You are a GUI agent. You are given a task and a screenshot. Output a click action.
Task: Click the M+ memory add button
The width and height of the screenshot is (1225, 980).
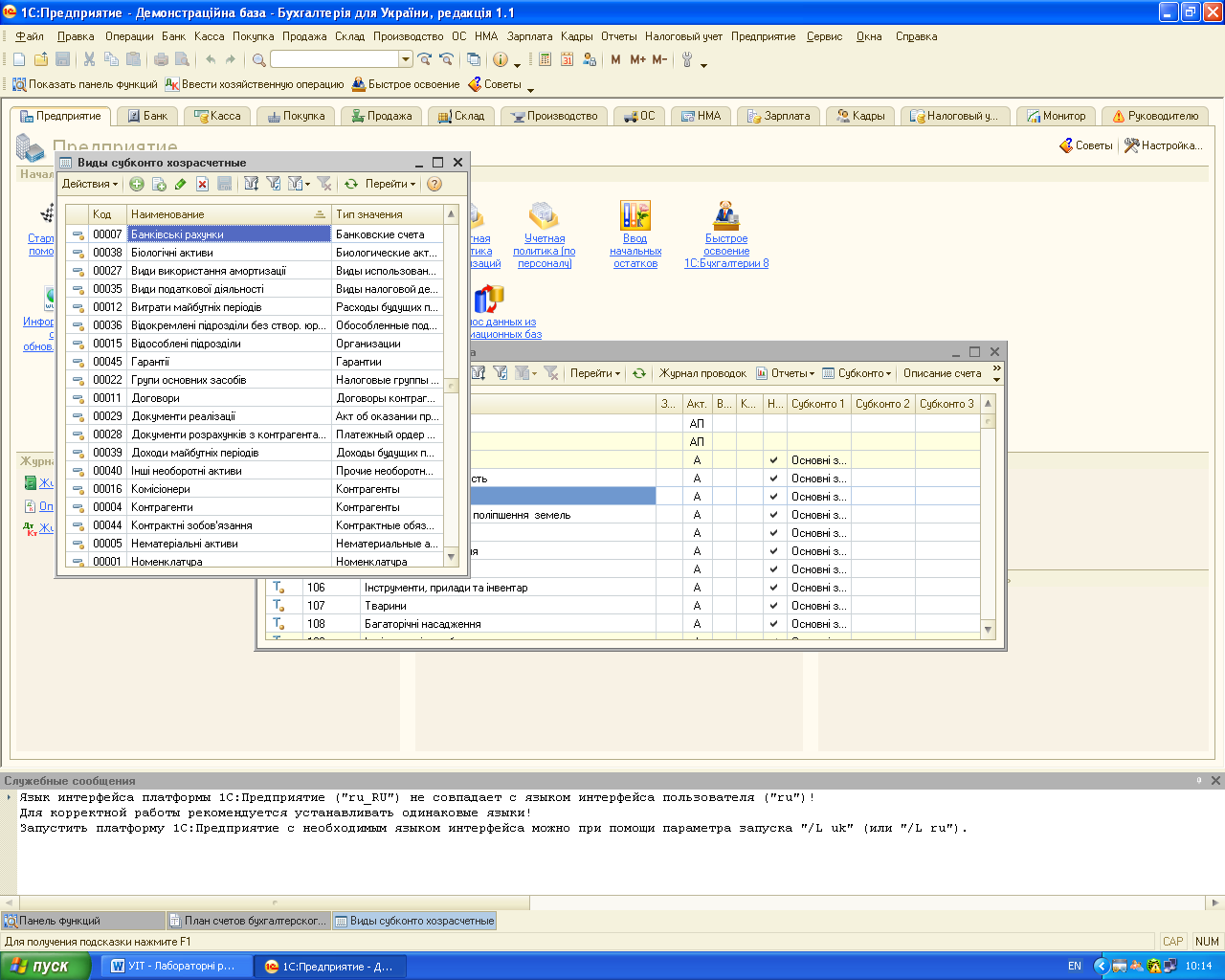pos(637,59)
